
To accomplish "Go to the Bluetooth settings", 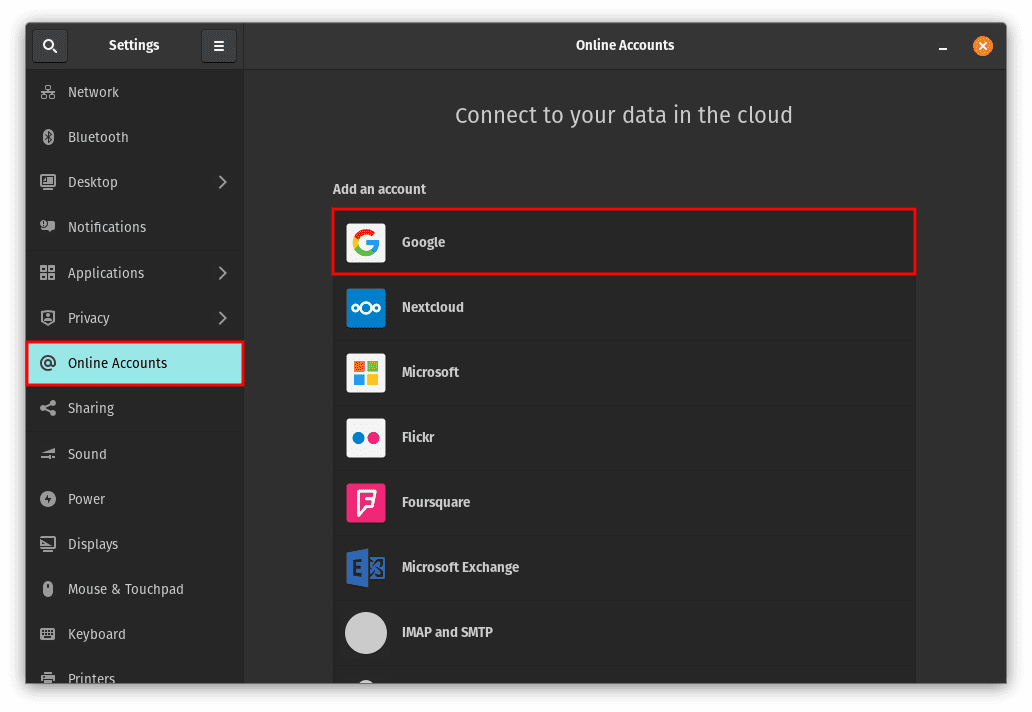I will pos(135,137).
